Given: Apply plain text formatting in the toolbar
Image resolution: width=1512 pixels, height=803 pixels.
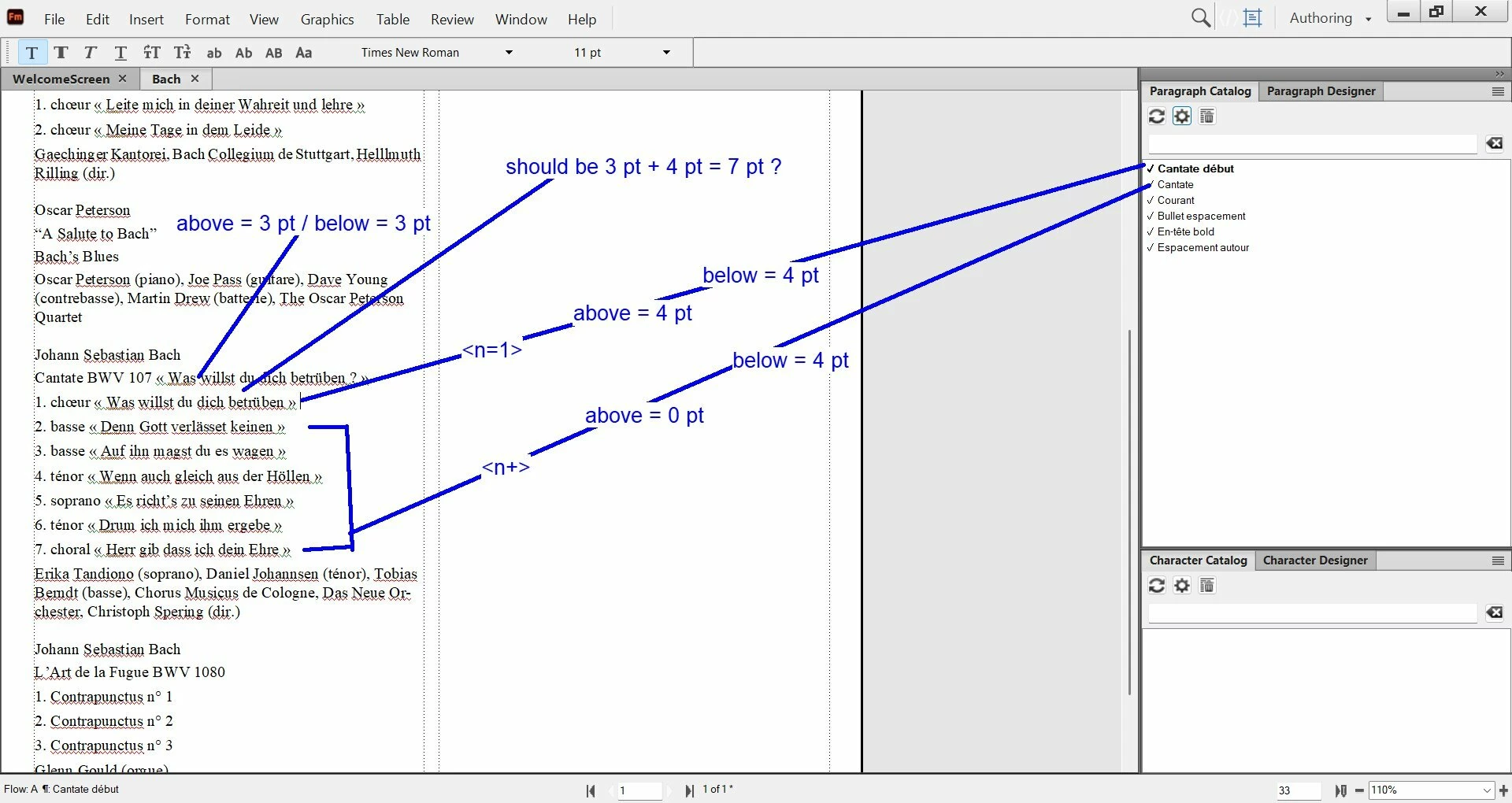Looking at the screenshot, I should 31,53.
